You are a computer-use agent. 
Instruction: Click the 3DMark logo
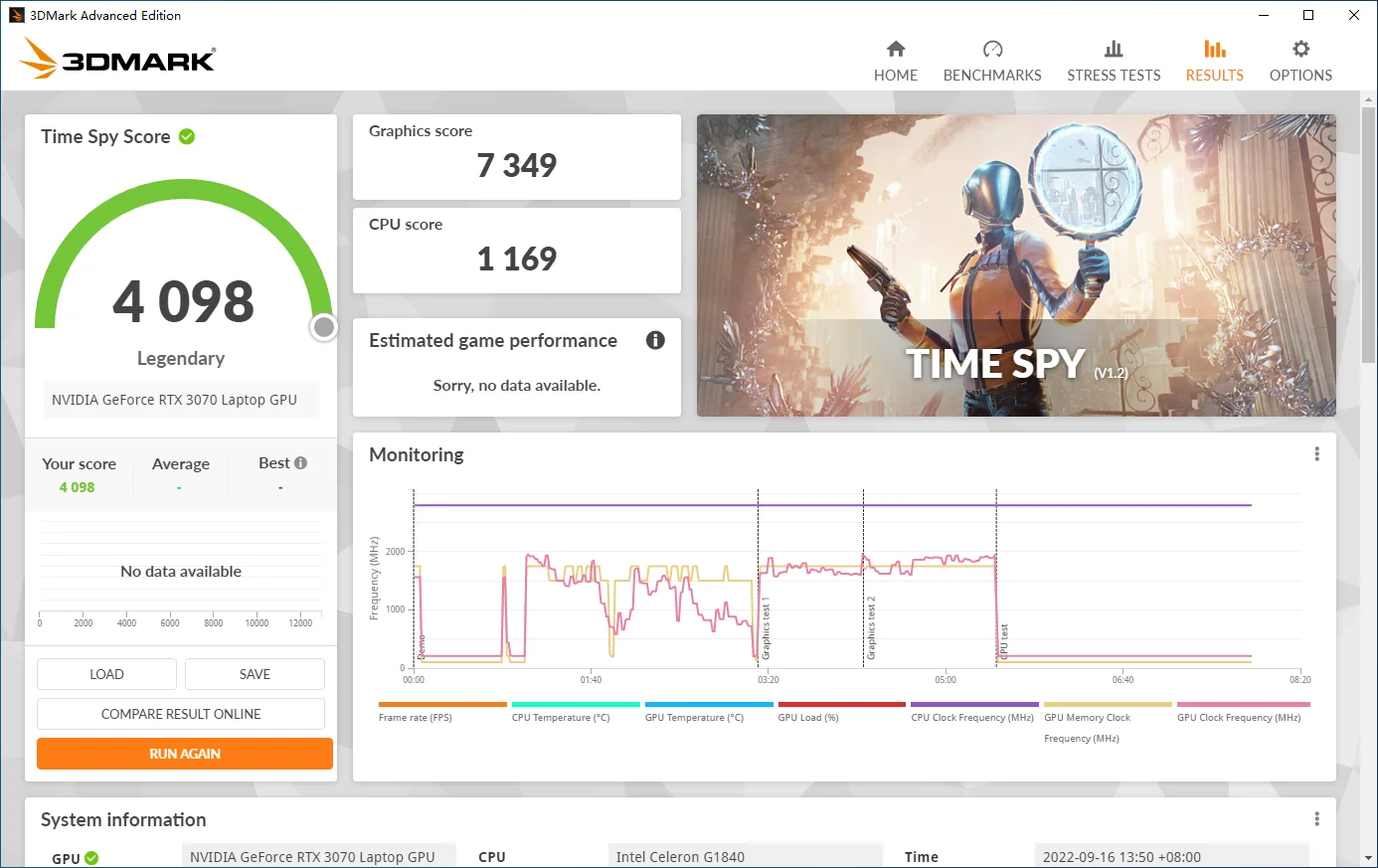tap(117, 59)
